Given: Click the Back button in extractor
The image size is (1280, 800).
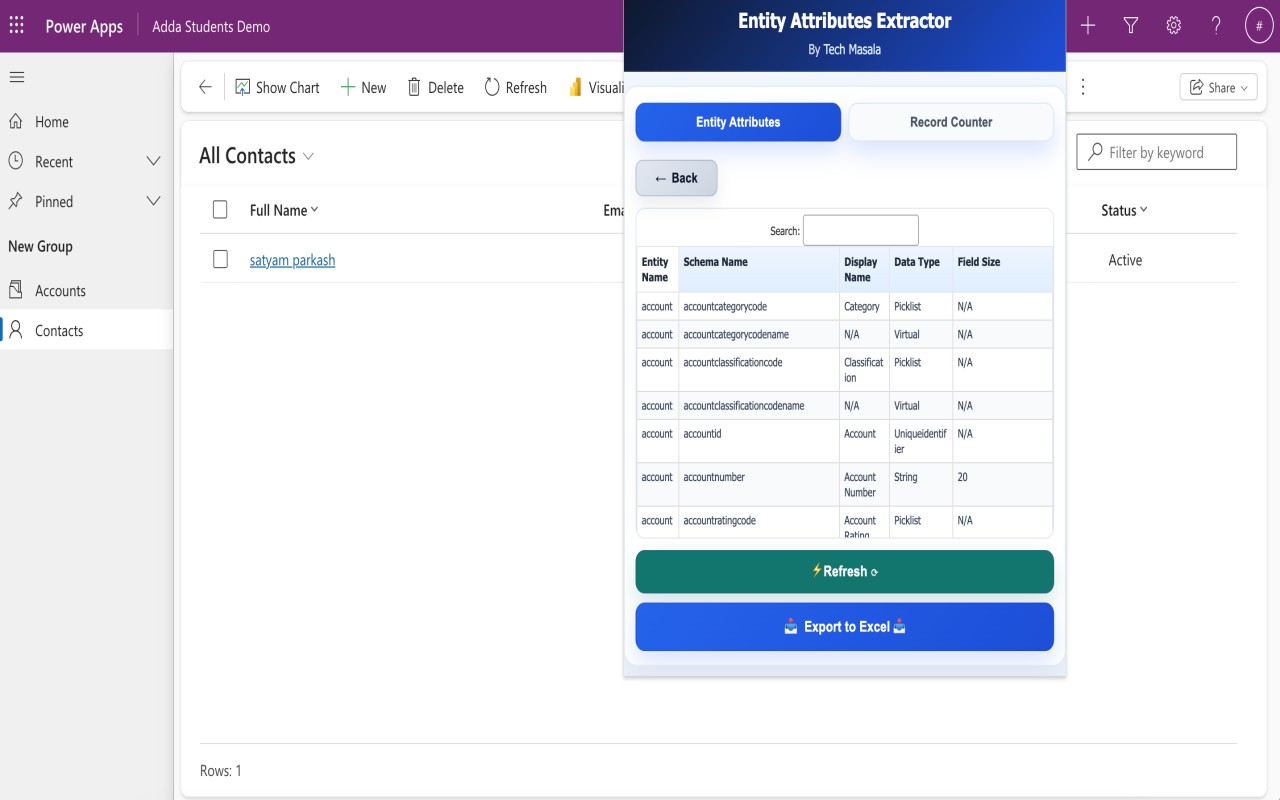Looking at the screenshot, I should point(676,178).
